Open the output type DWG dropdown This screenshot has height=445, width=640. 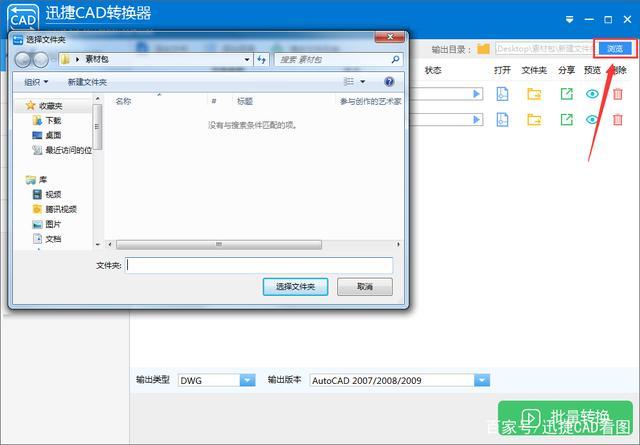(247, 380)
